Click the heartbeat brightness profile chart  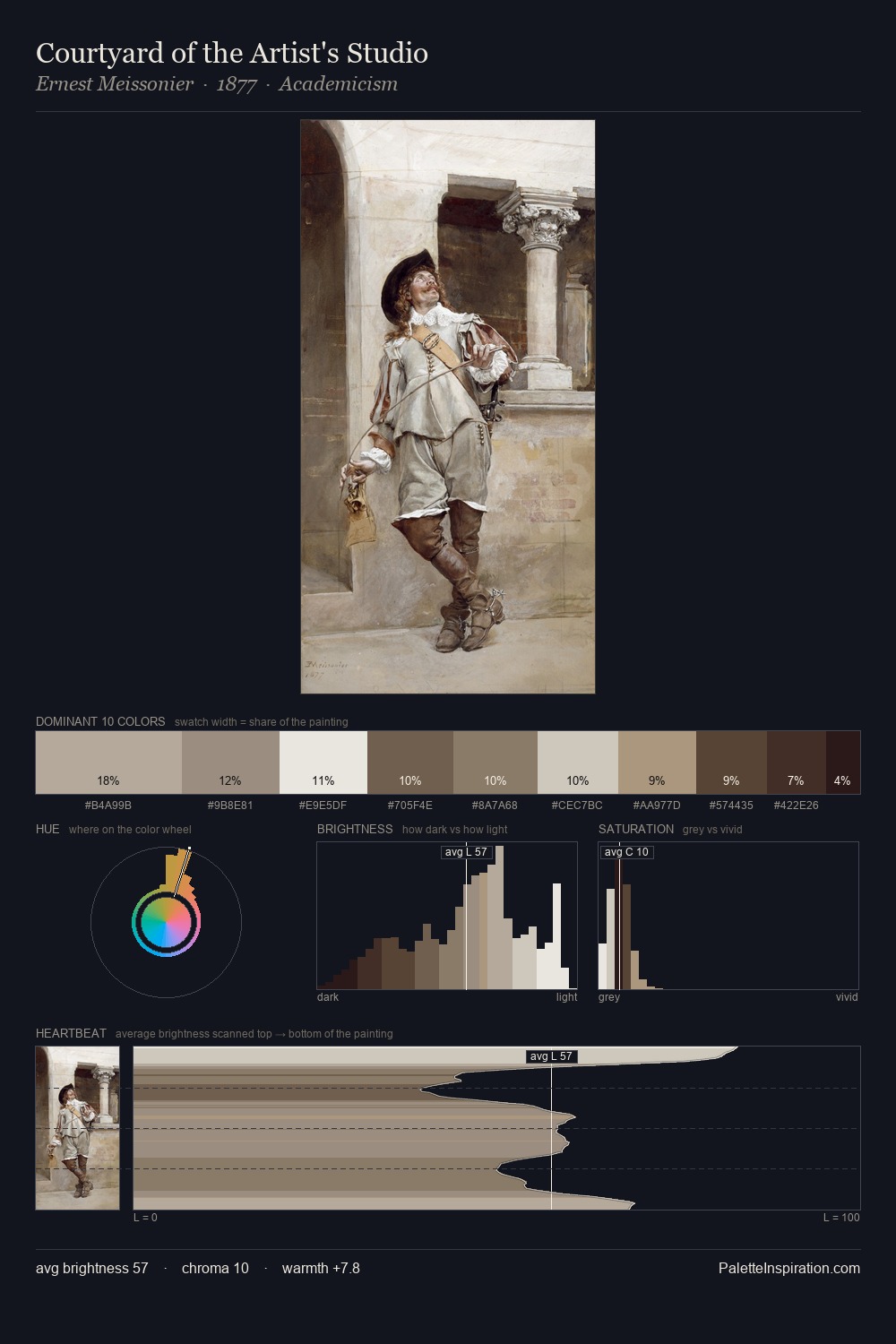(496, 1128)
